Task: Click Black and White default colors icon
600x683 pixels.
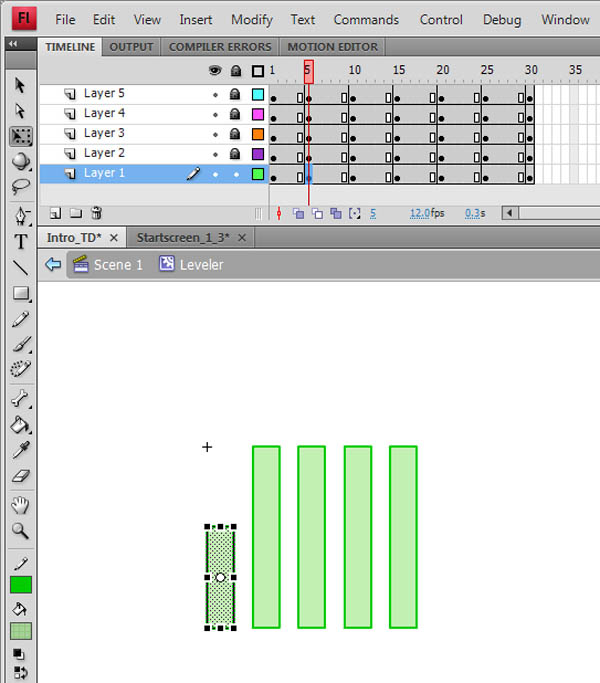Action: tap(19, 654)
